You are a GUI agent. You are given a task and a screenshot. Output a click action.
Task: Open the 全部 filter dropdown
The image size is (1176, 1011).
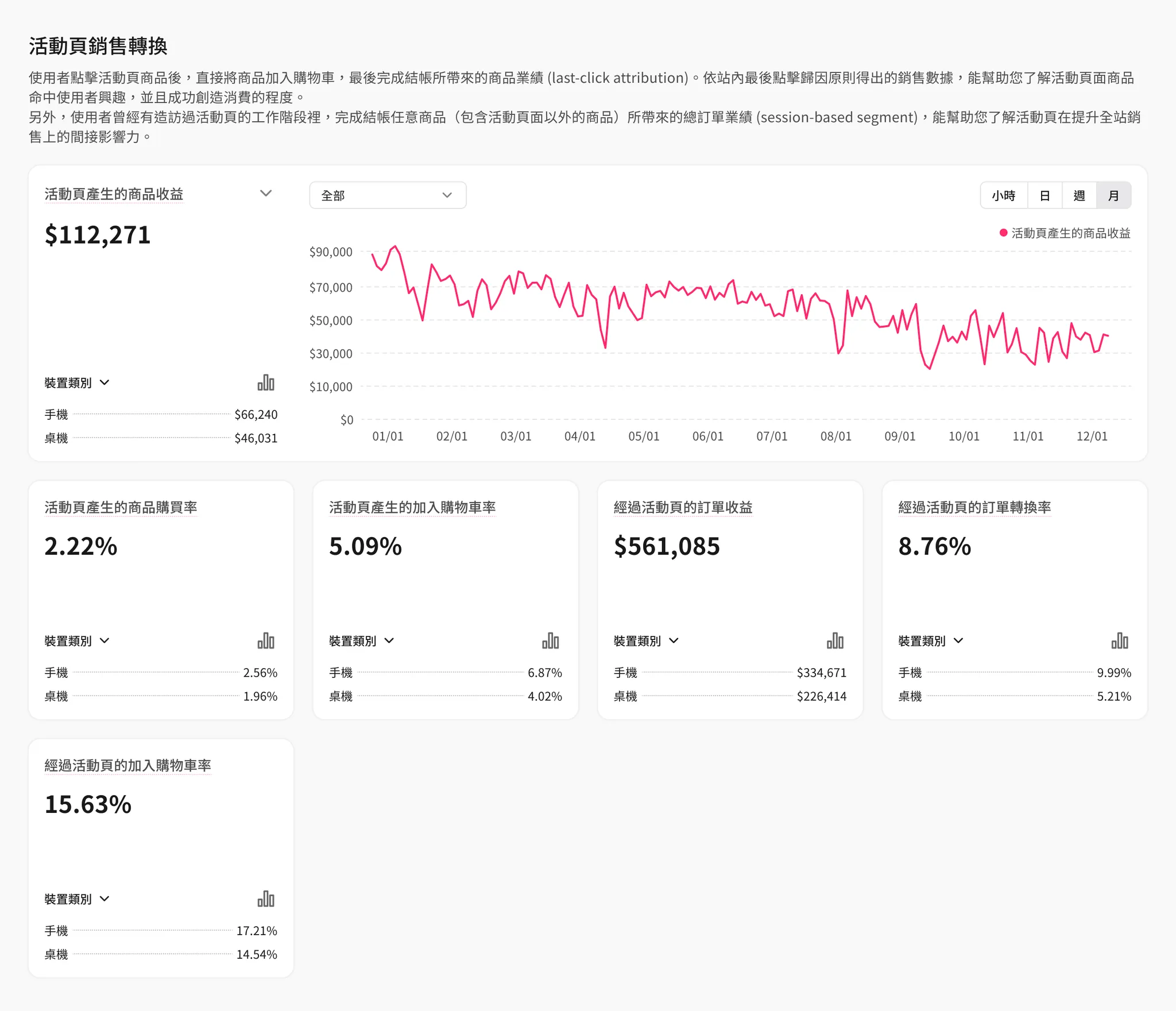coord(388,196)
